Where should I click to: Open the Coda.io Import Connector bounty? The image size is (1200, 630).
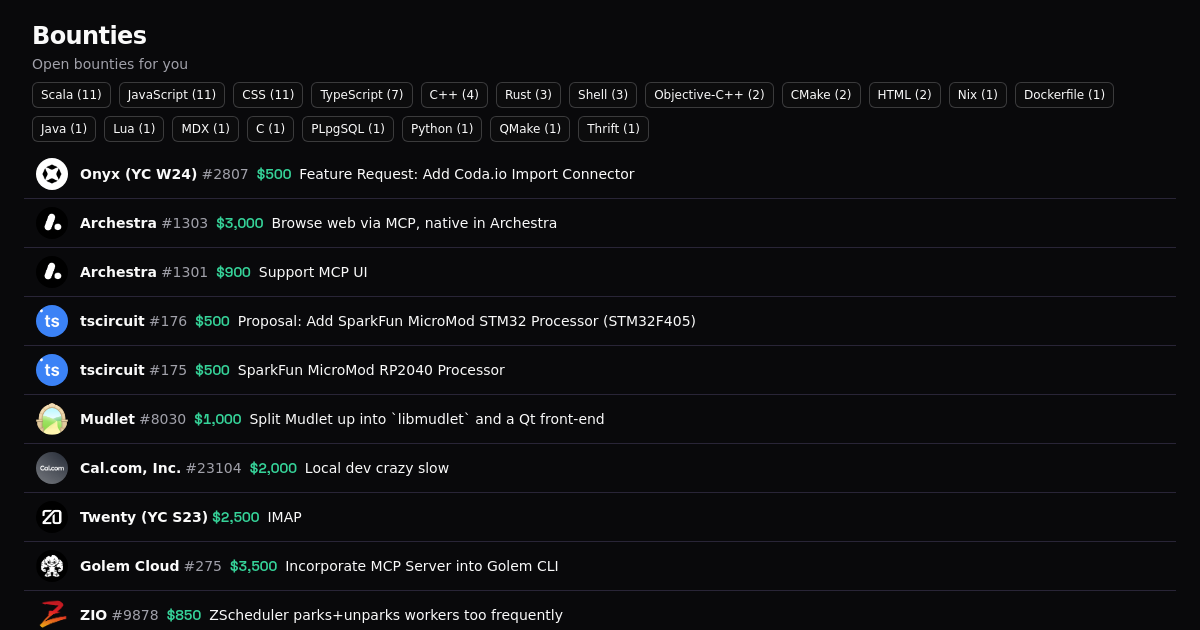coord(466,174)
